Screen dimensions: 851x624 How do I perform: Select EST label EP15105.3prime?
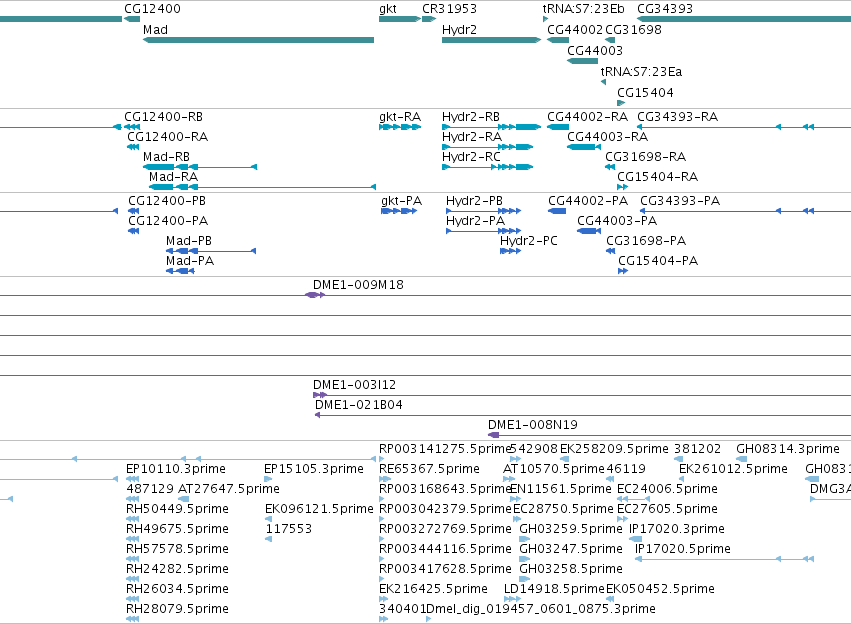(314, 469)
